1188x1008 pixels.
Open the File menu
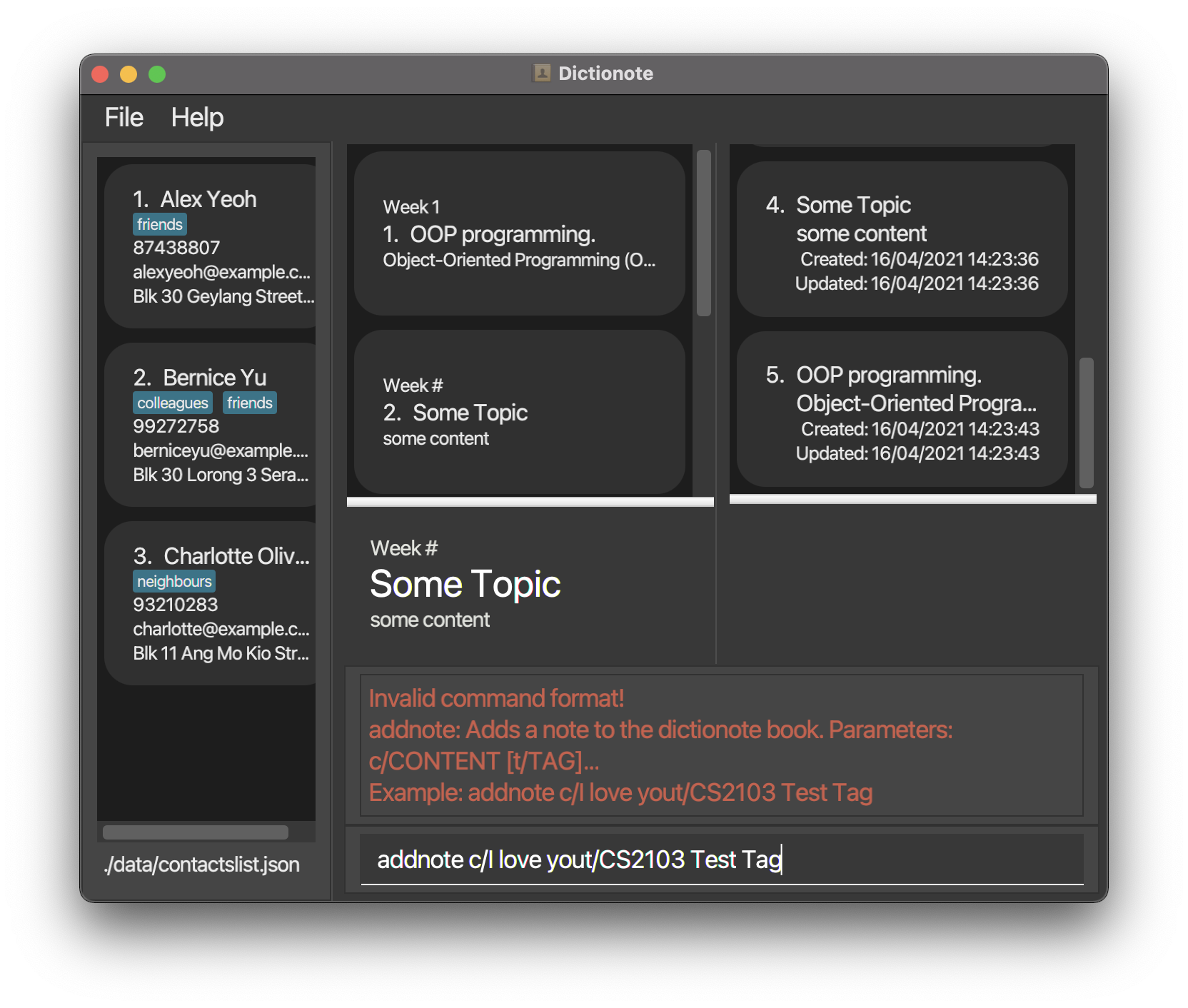click(124, 117)
